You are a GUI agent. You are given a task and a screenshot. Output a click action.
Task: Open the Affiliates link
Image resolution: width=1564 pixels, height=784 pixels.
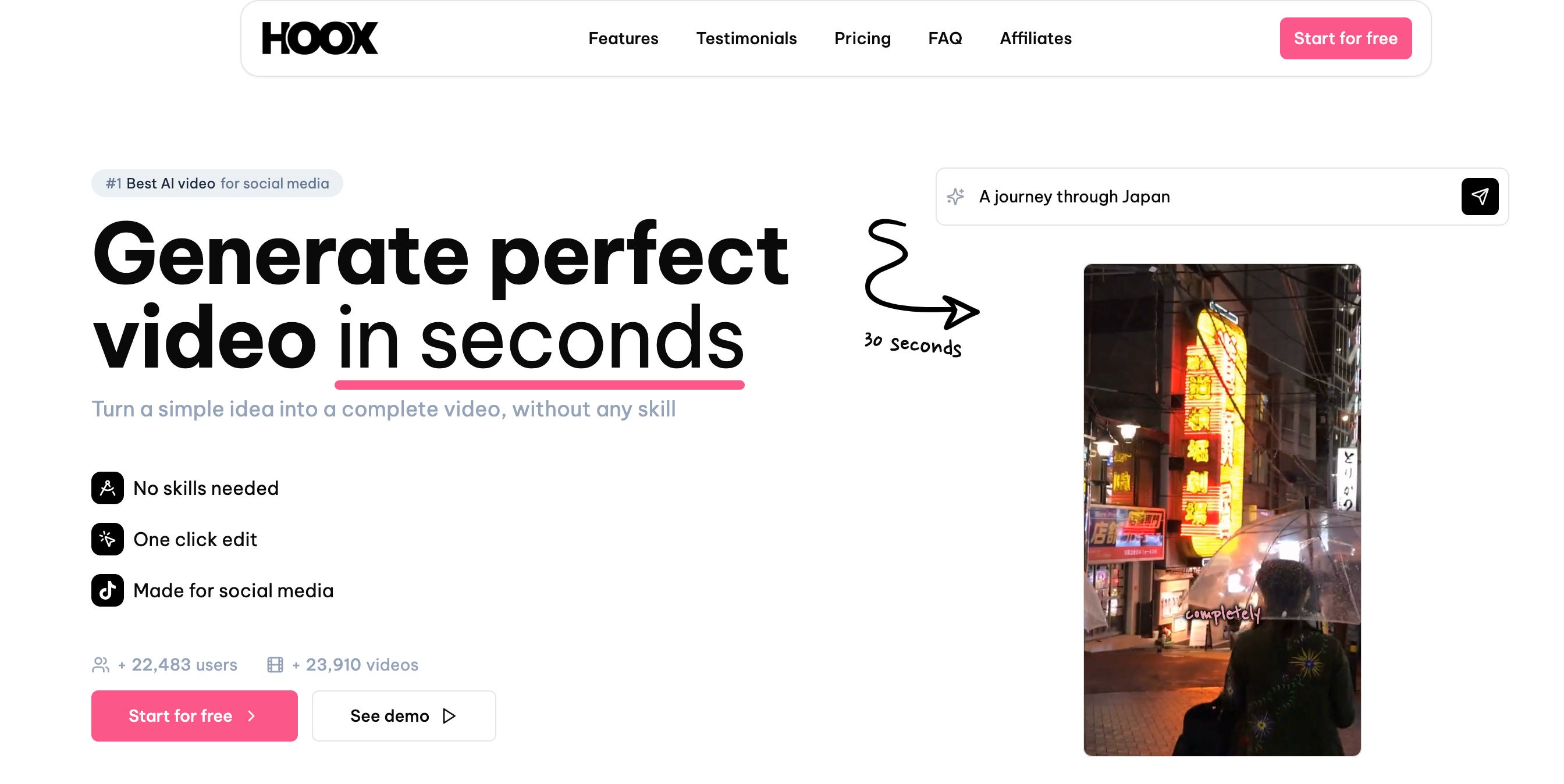tap(1035, 38)
